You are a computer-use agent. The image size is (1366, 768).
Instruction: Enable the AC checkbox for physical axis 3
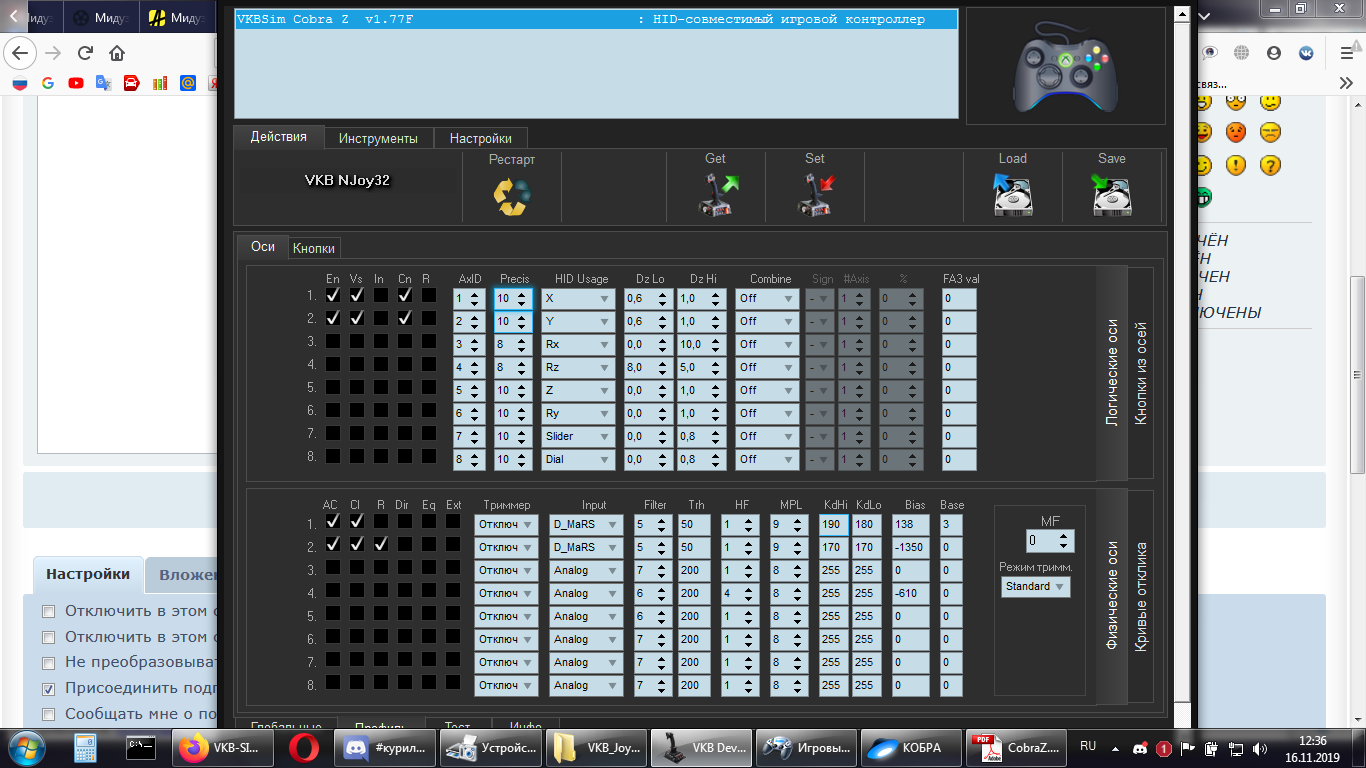333,568
